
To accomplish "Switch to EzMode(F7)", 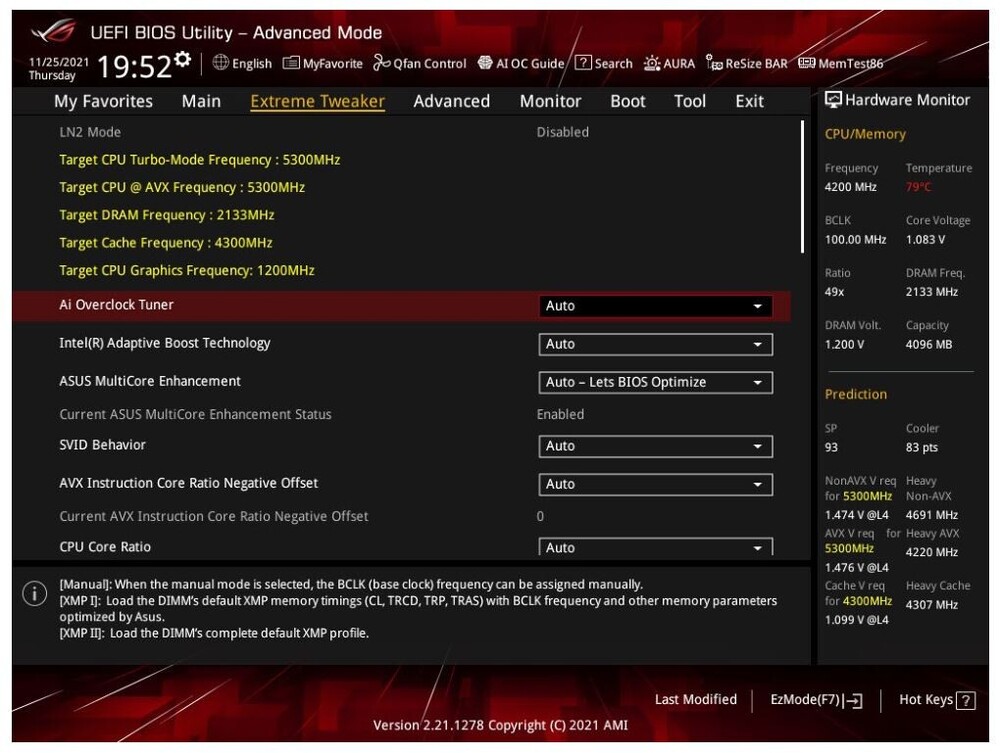I will click(816, 700).
